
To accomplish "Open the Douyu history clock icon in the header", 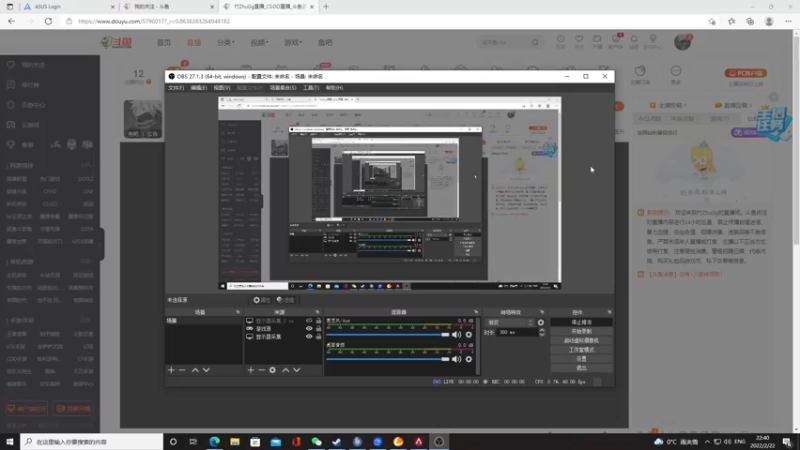I will (x=560, y=41).
